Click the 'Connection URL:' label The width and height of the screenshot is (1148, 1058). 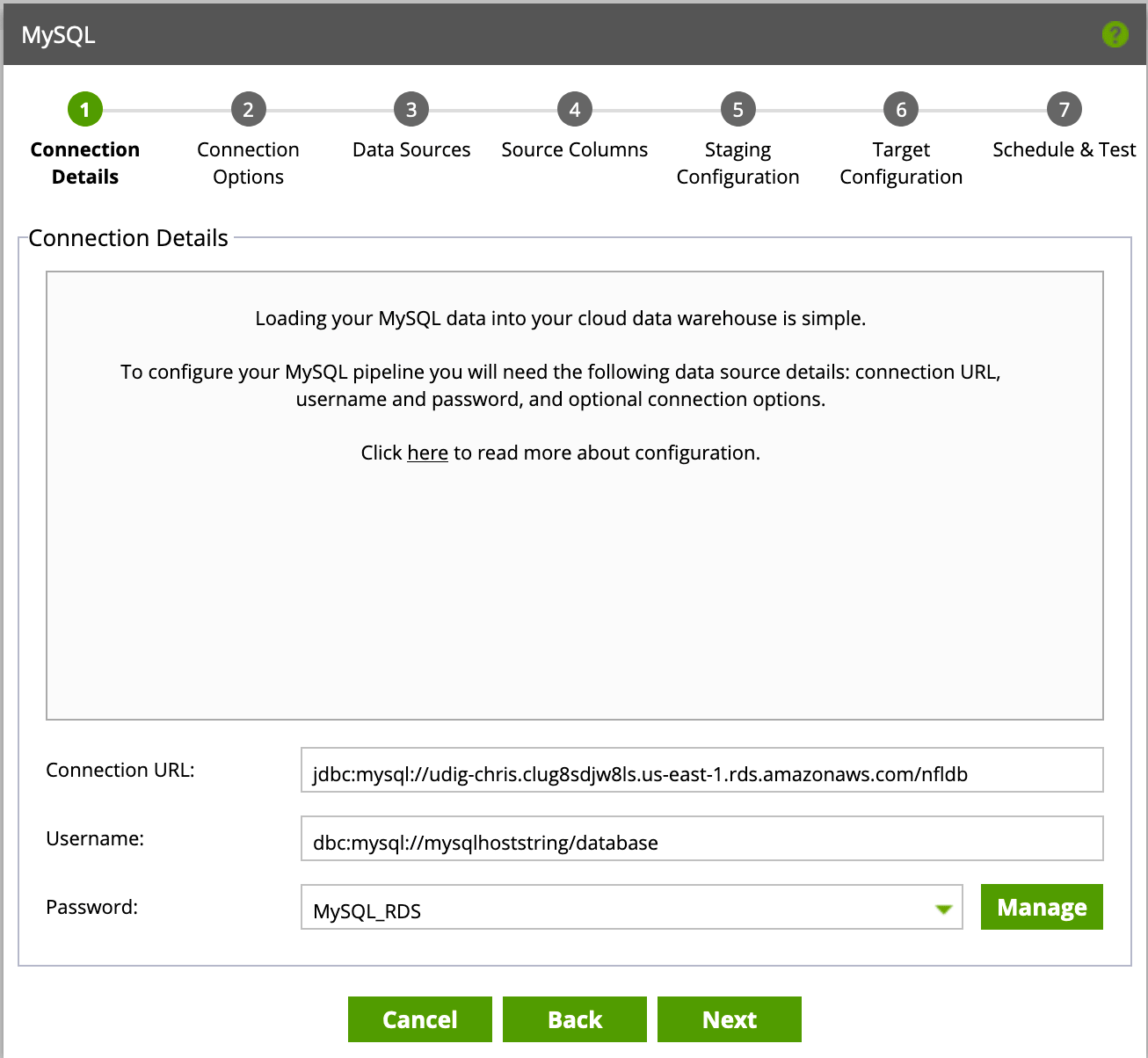pyautogui.click(x=120, y=770)
